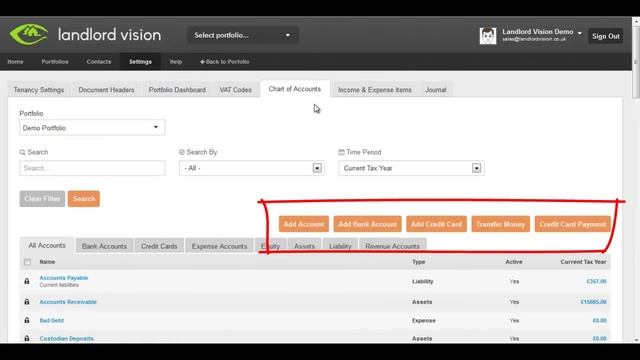Select the Assets tab
The image size is (640, 360).
(304, 246)
